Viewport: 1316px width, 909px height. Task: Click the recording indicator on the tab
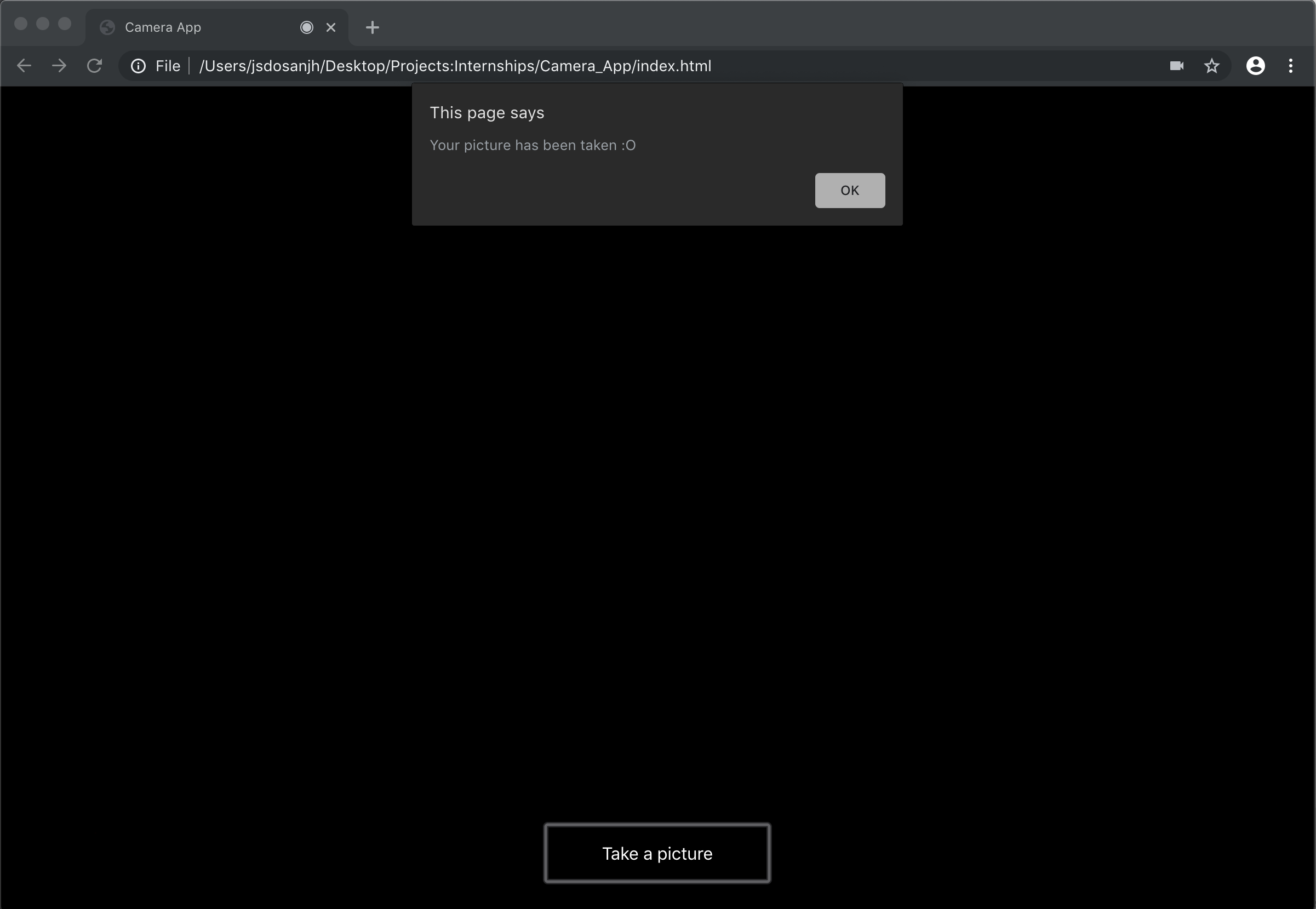(306, 27)
